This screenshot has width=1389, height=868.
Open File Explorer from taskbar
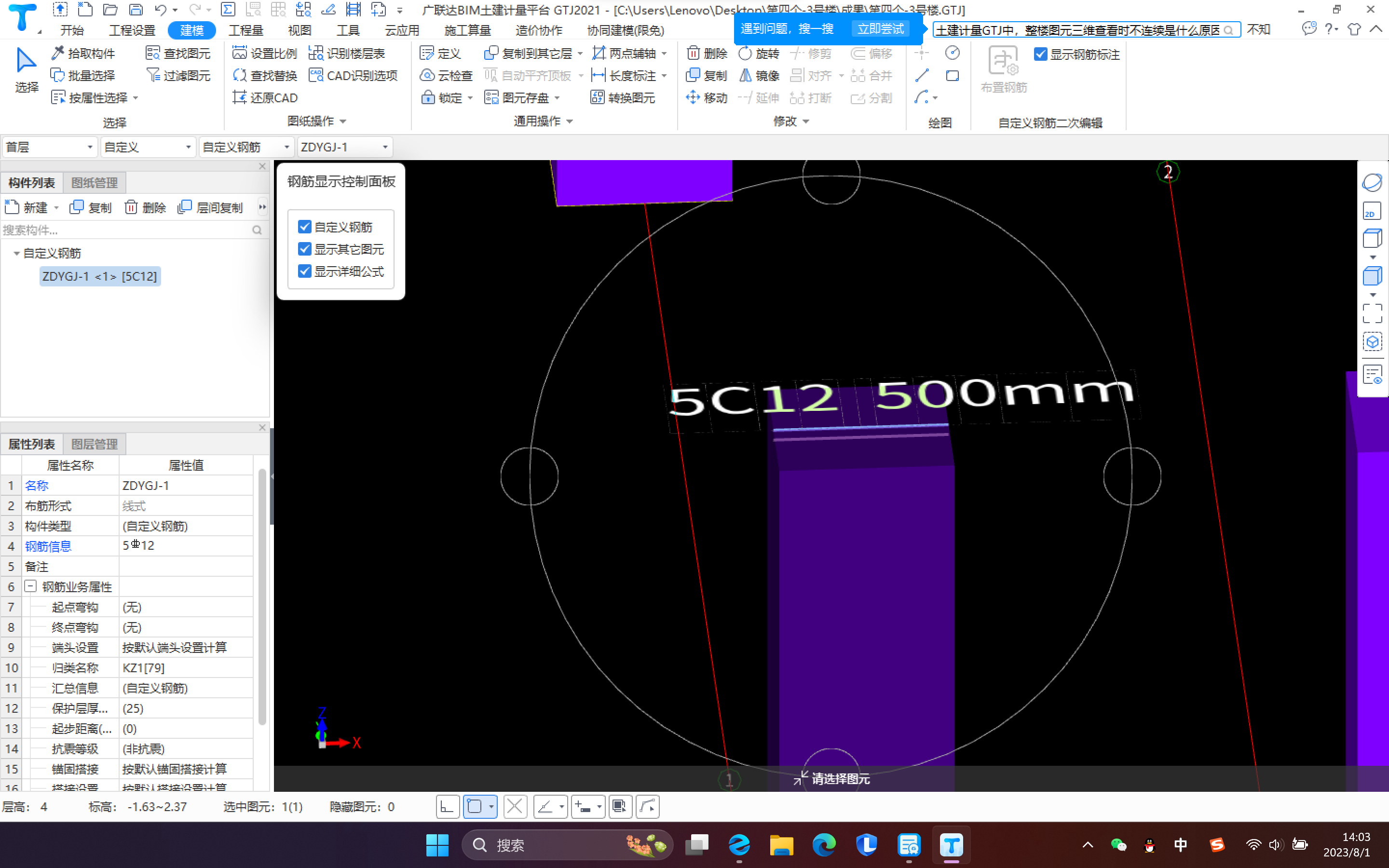click(x=781, y=845)
